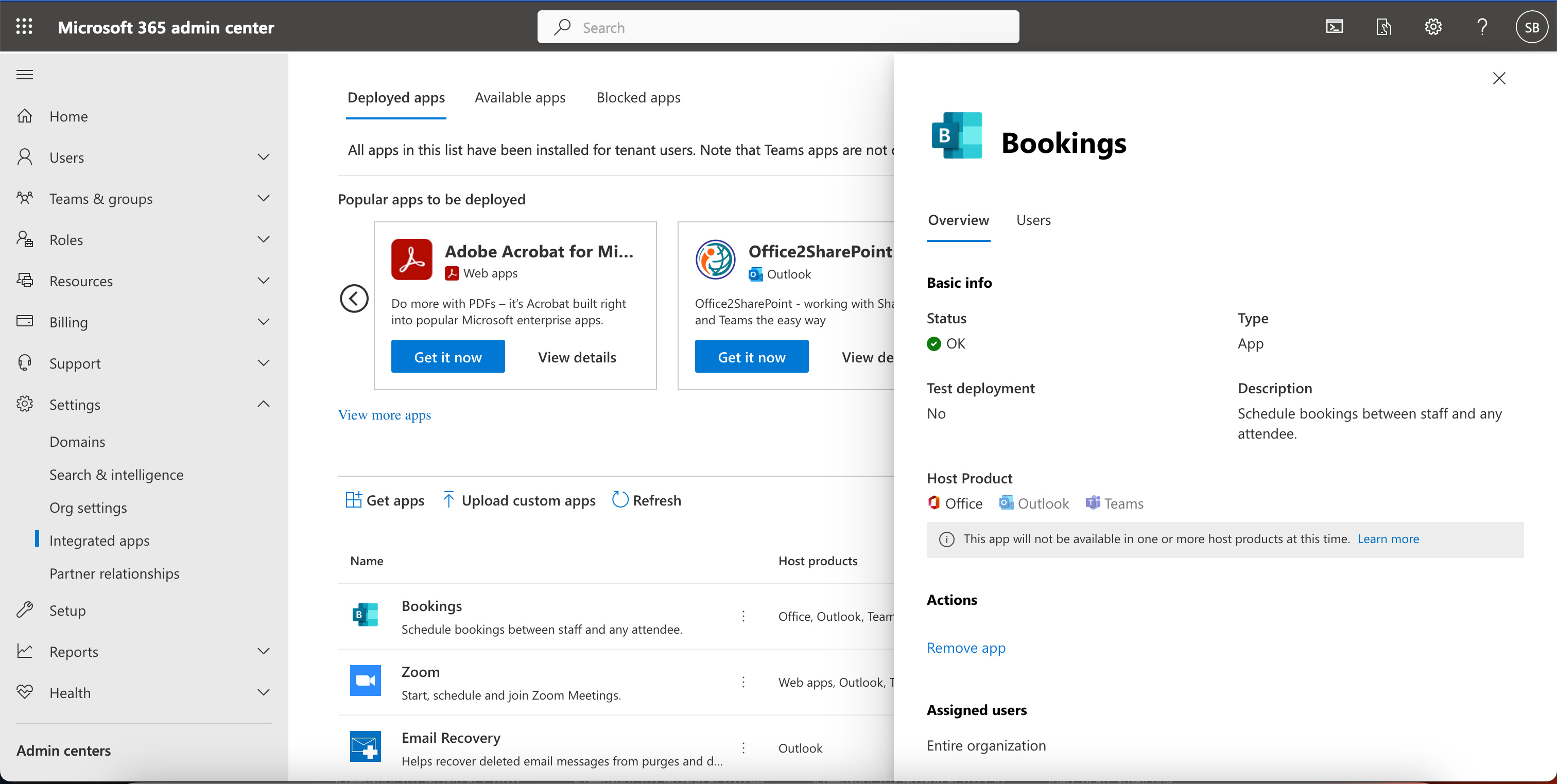Close the Bookings details panel

(x=1498, y=78)
